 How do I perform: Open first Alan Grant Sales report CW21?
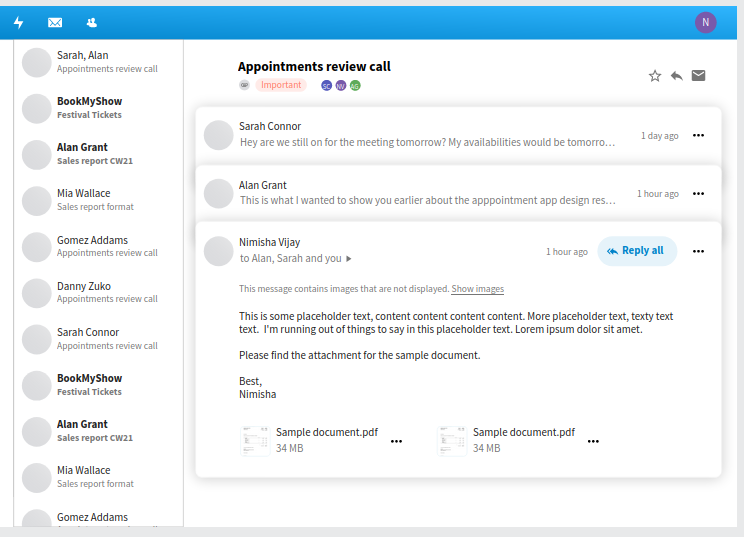click(x=99, y=154)
